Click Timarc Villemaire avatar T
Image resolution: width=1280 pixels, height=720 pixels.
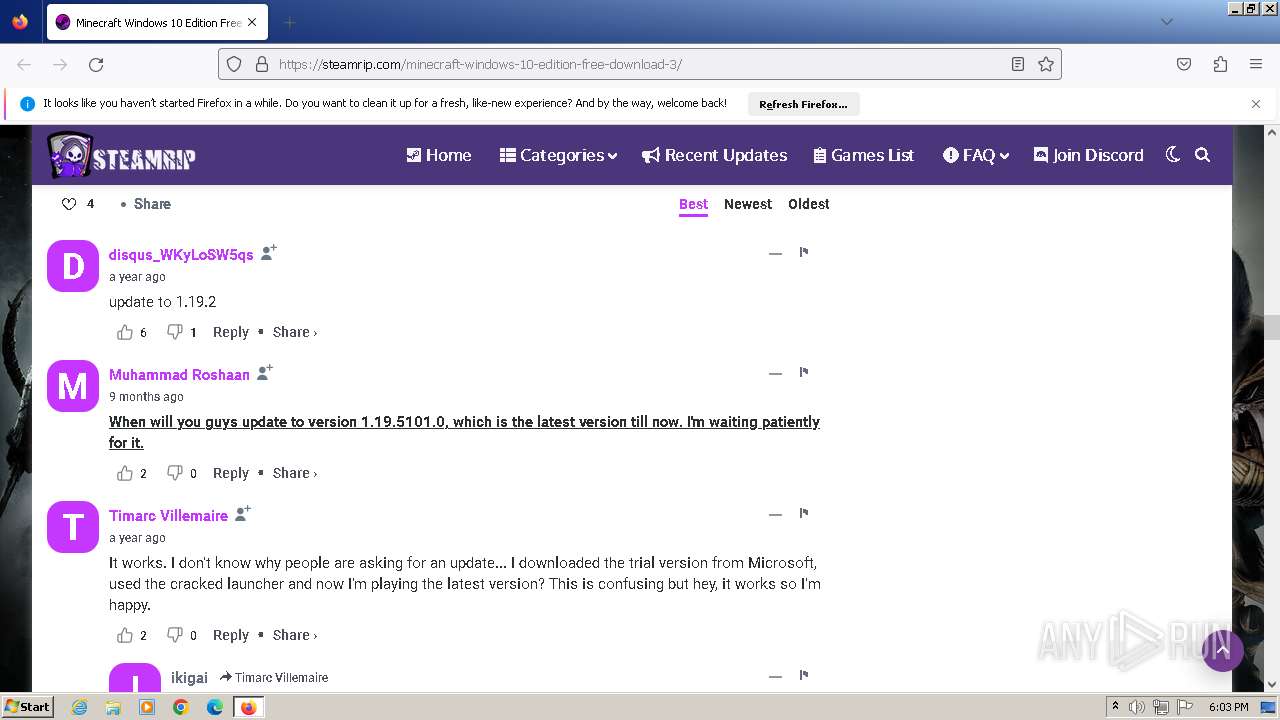tap(73, 527)
